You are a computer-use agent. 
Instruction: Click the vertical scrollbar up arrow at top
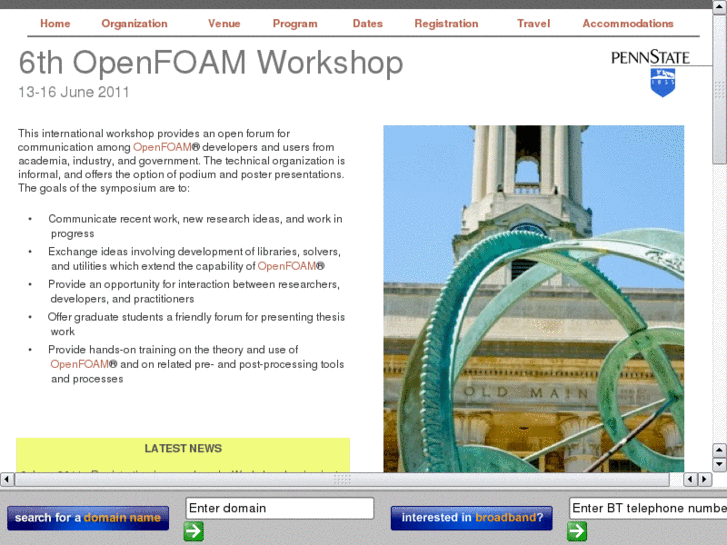(x=720, y=7)
